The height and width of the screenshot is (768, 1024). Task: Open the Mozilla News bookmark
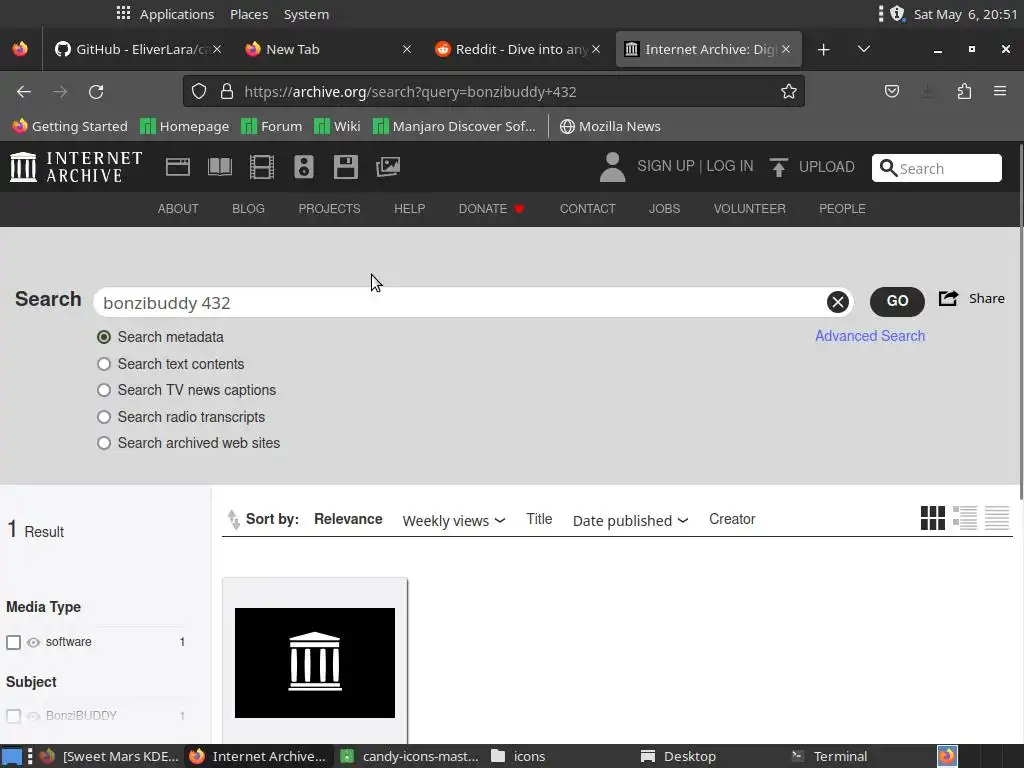610,127
